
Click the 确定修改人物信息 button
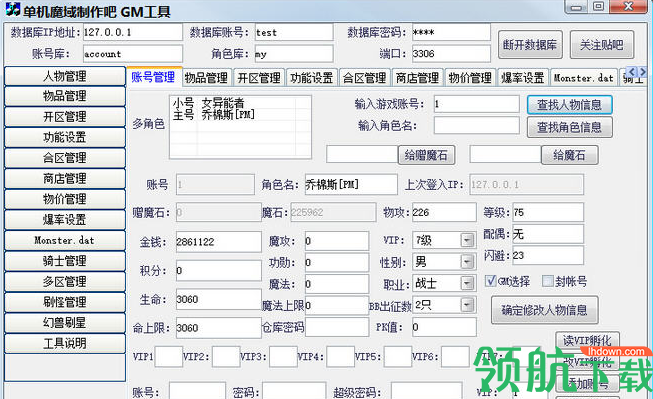[x=544, y=310]
